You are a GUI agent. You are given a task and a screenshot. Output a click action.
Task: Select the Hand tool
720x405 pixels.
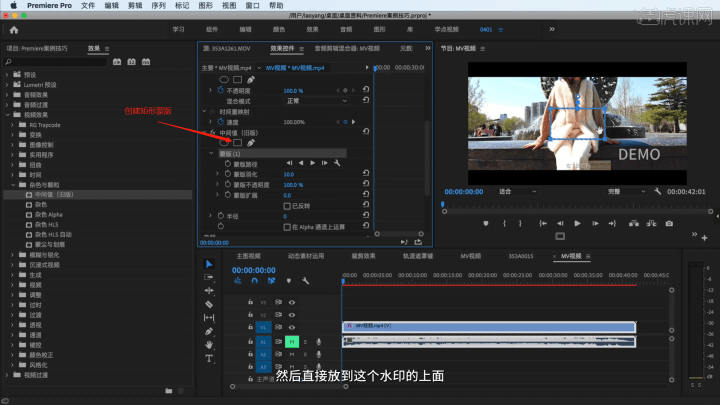pos(209,344)
